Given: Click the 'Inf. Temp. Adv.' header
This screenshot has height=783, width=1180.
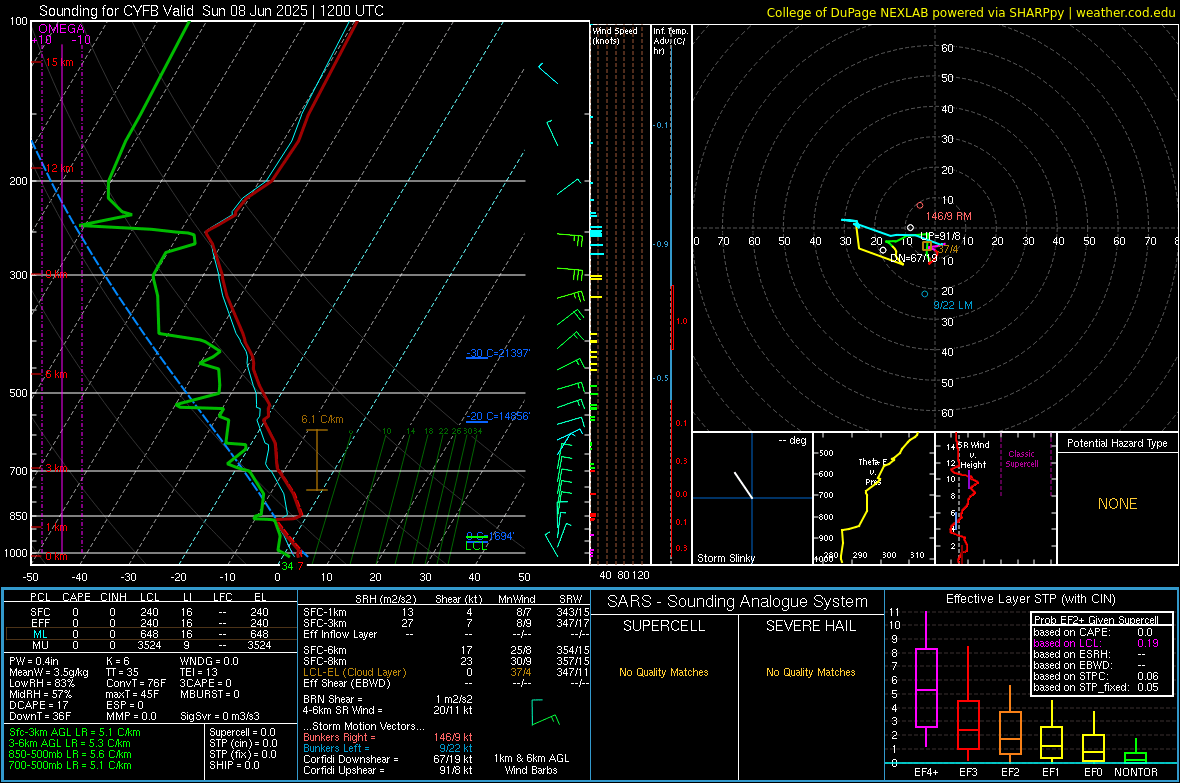Looking at the screenshot, I should click(670, 41).
